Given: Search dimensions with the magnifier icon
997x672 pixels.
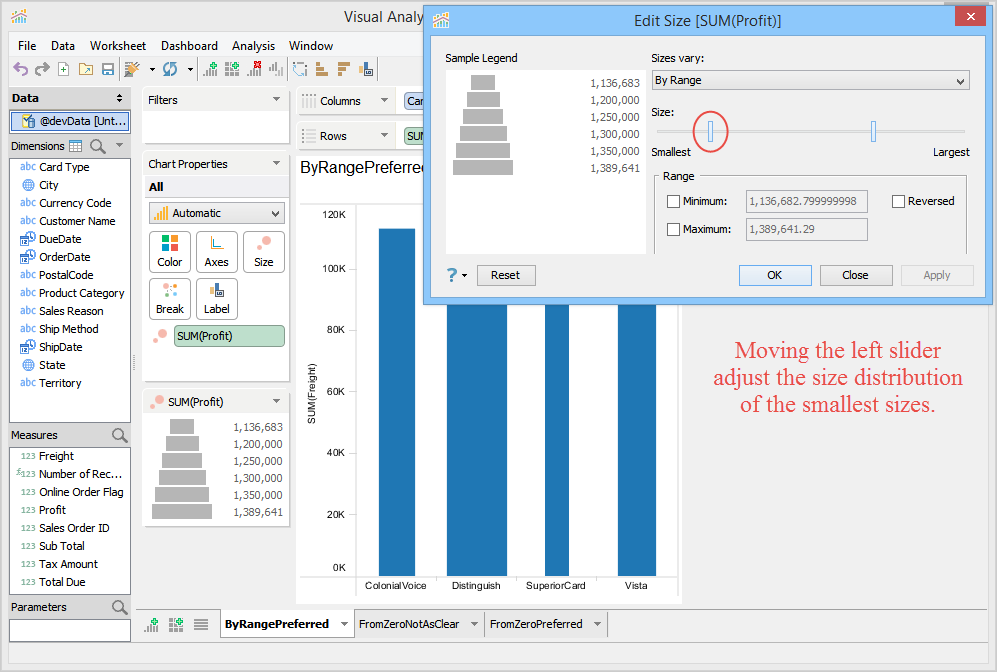Looking at the screenshot, I should [98, 146].
